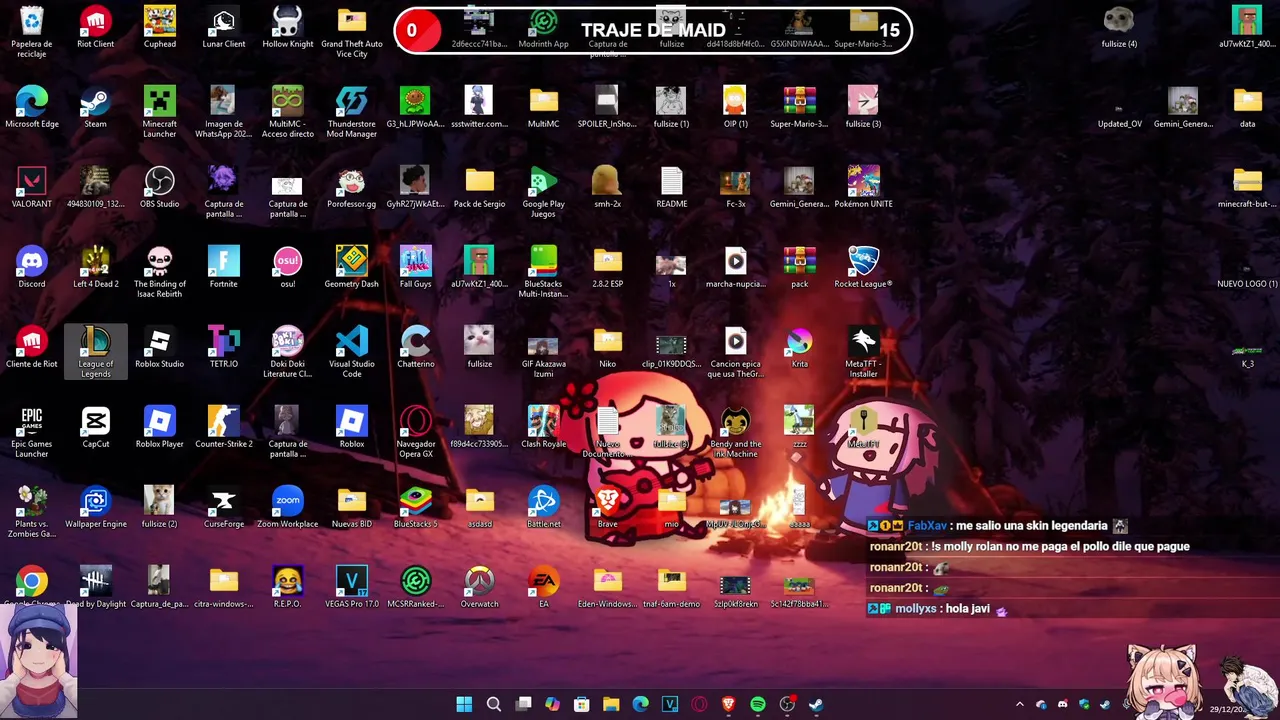Open the Papelera de reciclaje icon

[x=32, y=32]
